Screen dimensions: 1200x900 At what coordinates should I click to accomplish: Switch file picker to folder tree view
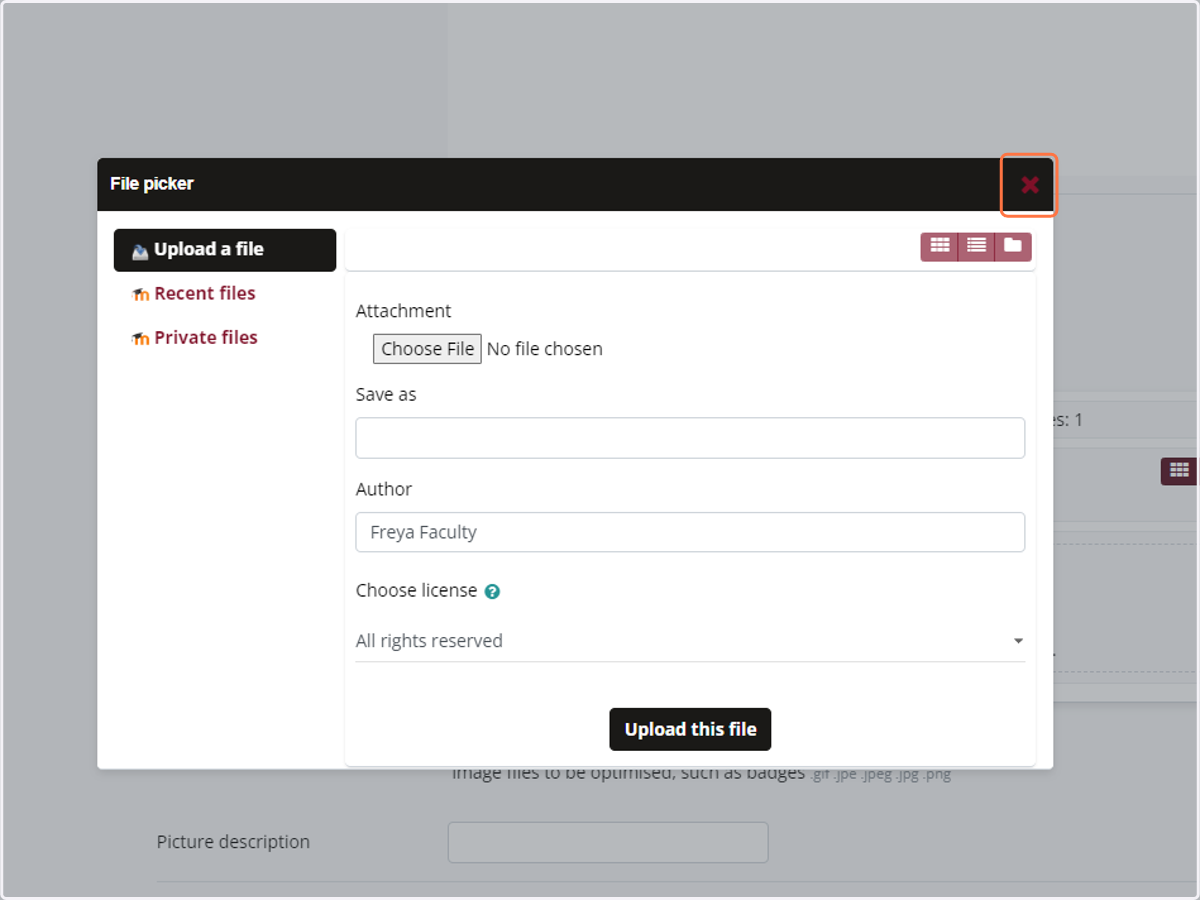point(1013,246)
